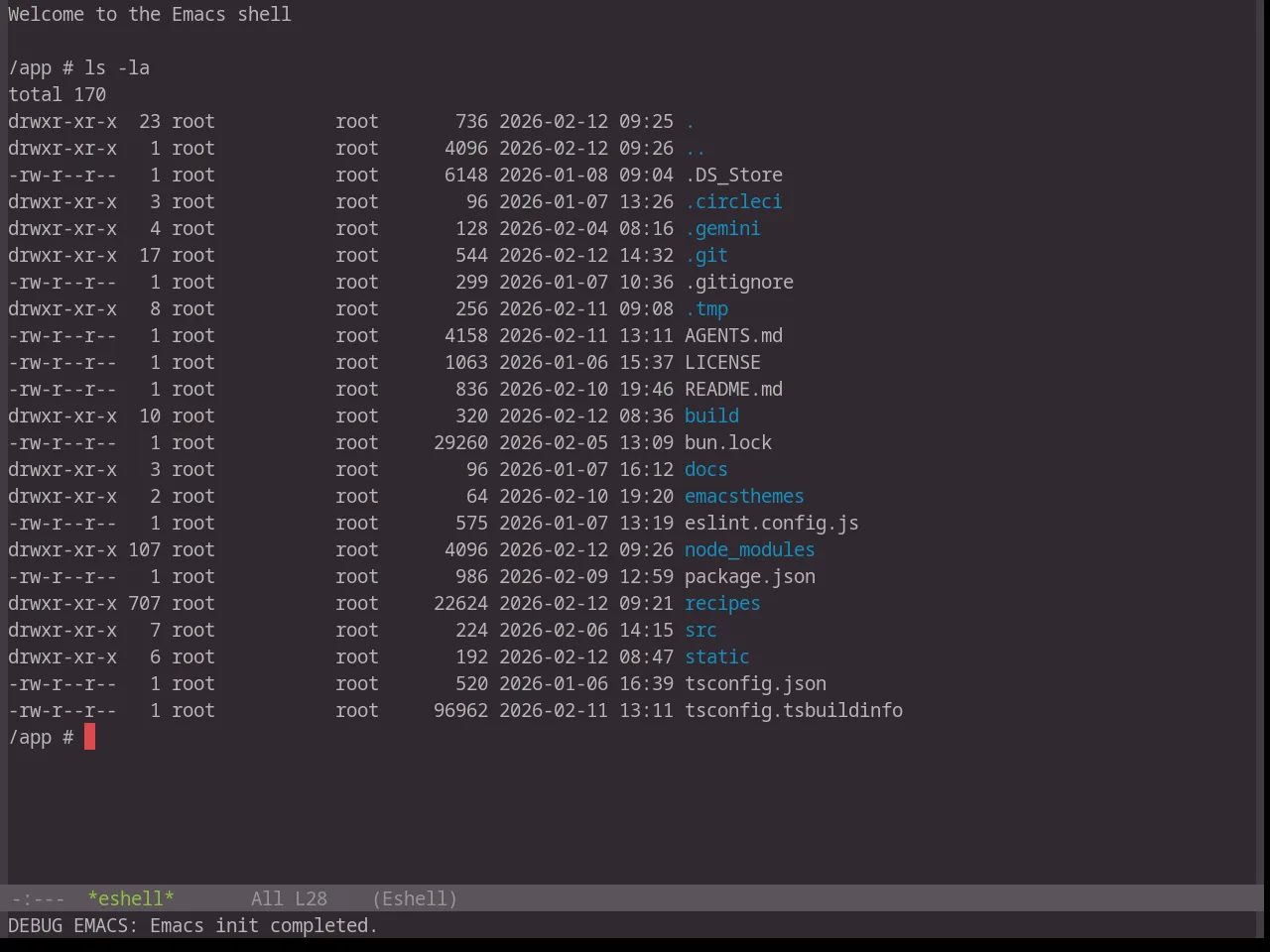Open the recipes directory entry

[722, 603]
